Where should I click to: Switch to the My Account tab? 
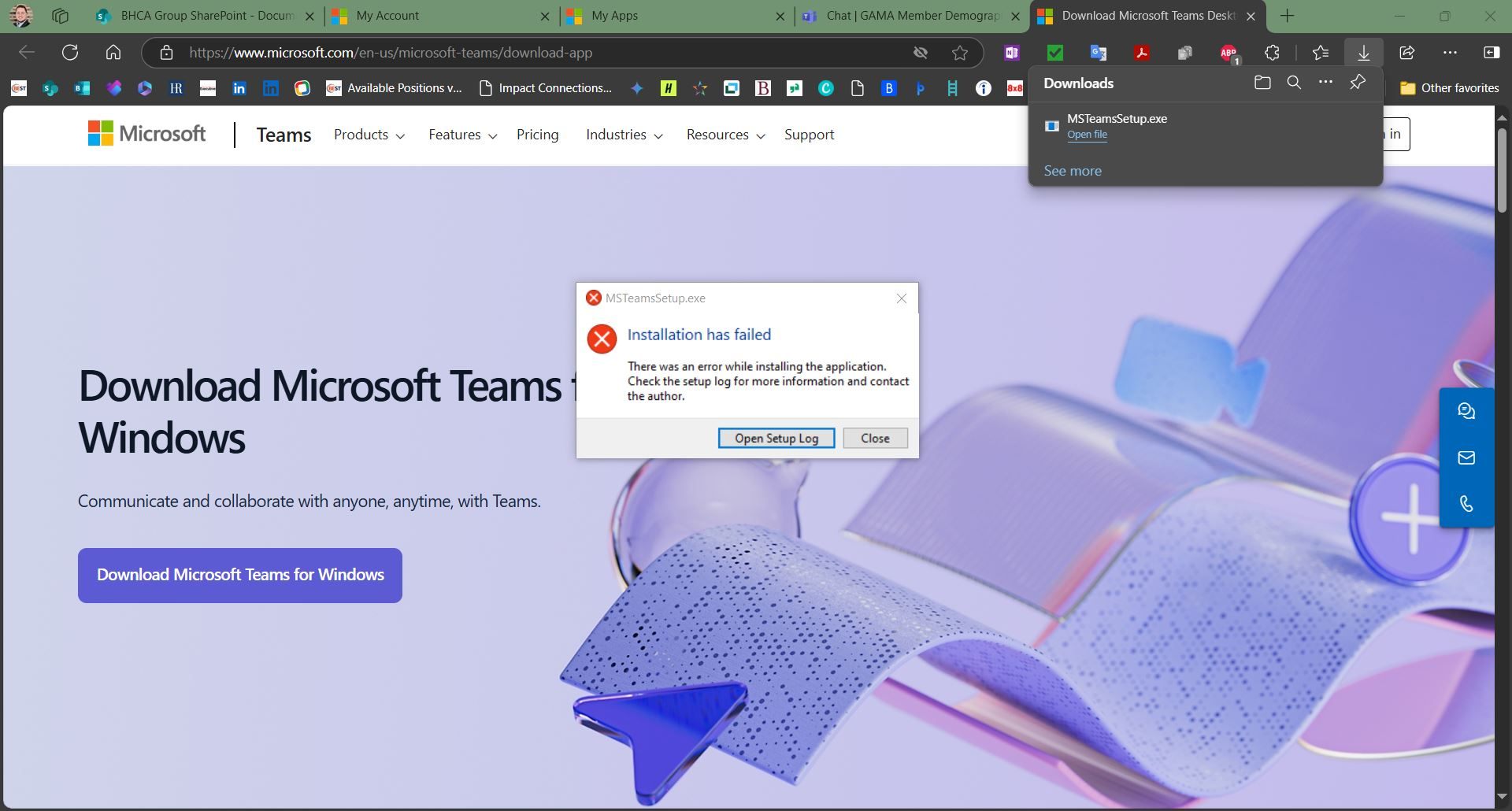pyautogui.click(x=441, y=16)
